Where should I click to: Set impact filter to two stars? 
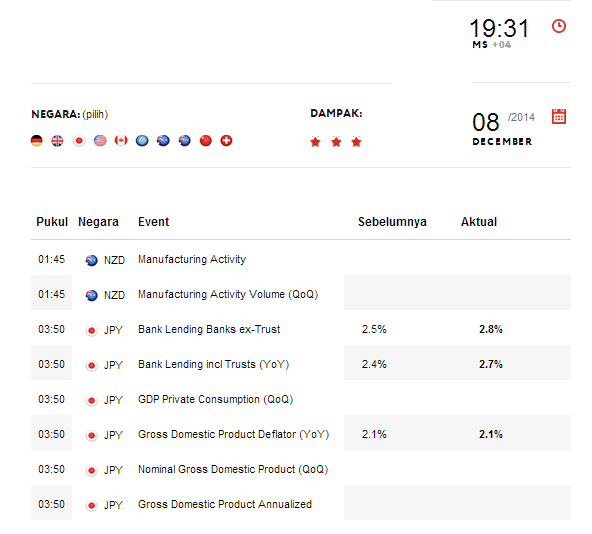click(x=336, y=142)
